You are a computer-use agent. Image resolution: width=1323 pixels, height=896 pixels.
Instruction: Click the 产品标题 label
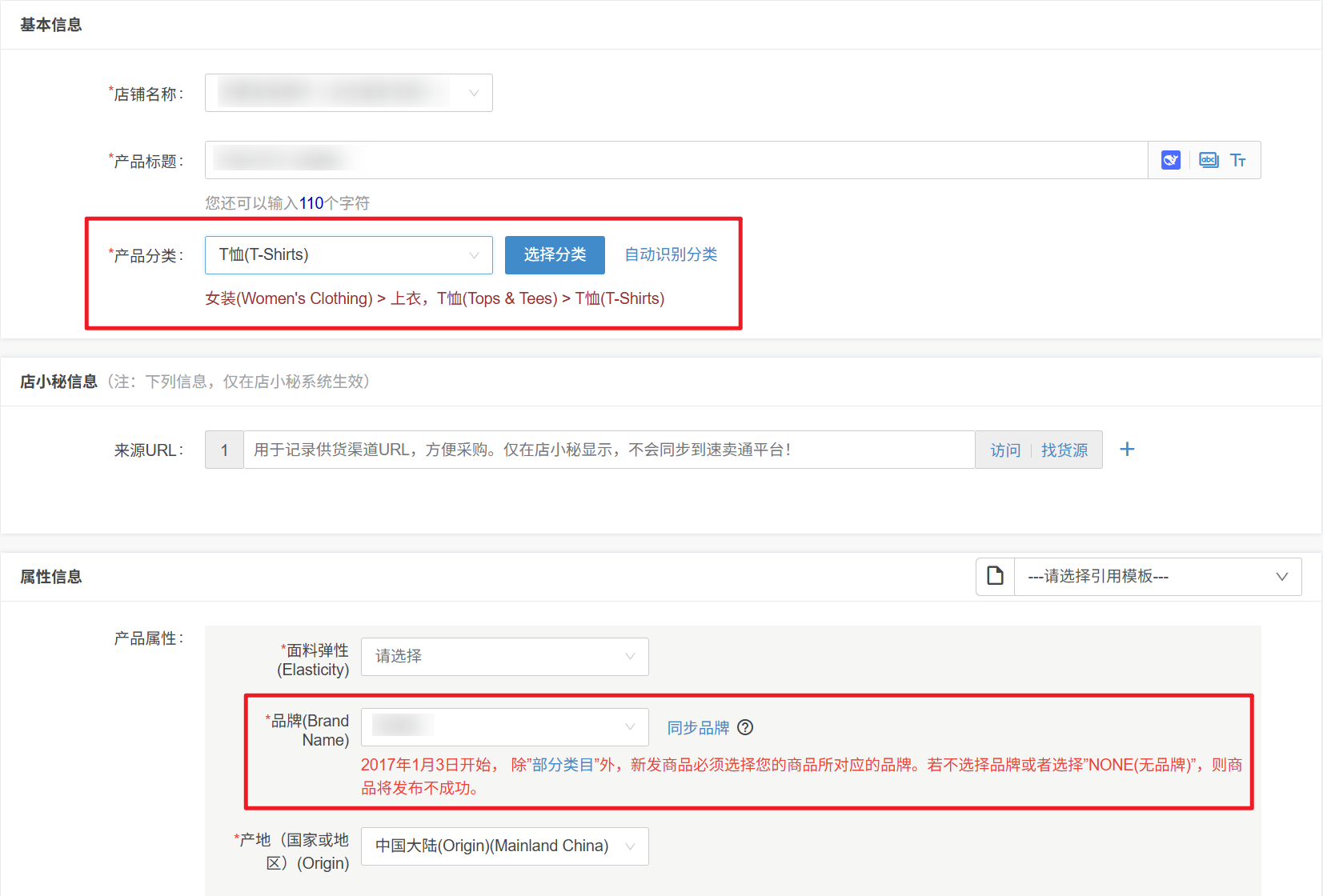(x=146, y=161)
